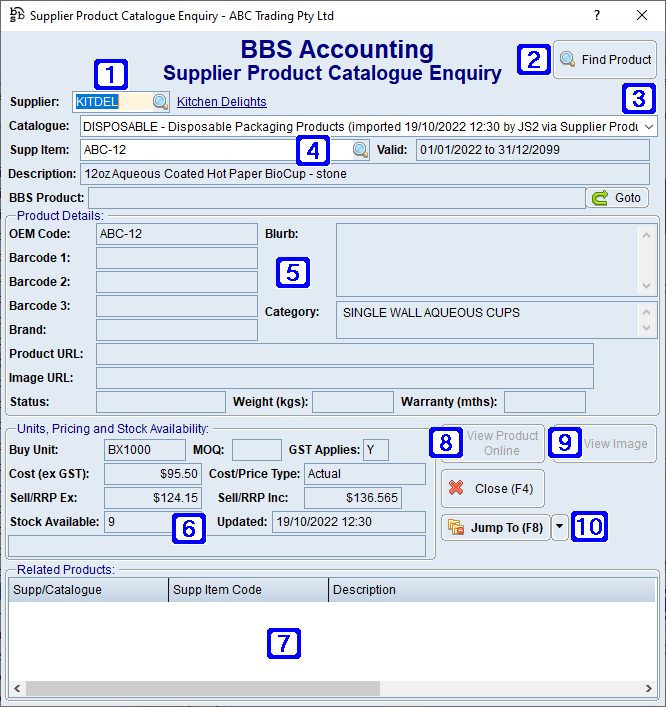Screen dimensions: 666x707
Task: Click the Description field showing BioCup text
Action: coord(365,174)
